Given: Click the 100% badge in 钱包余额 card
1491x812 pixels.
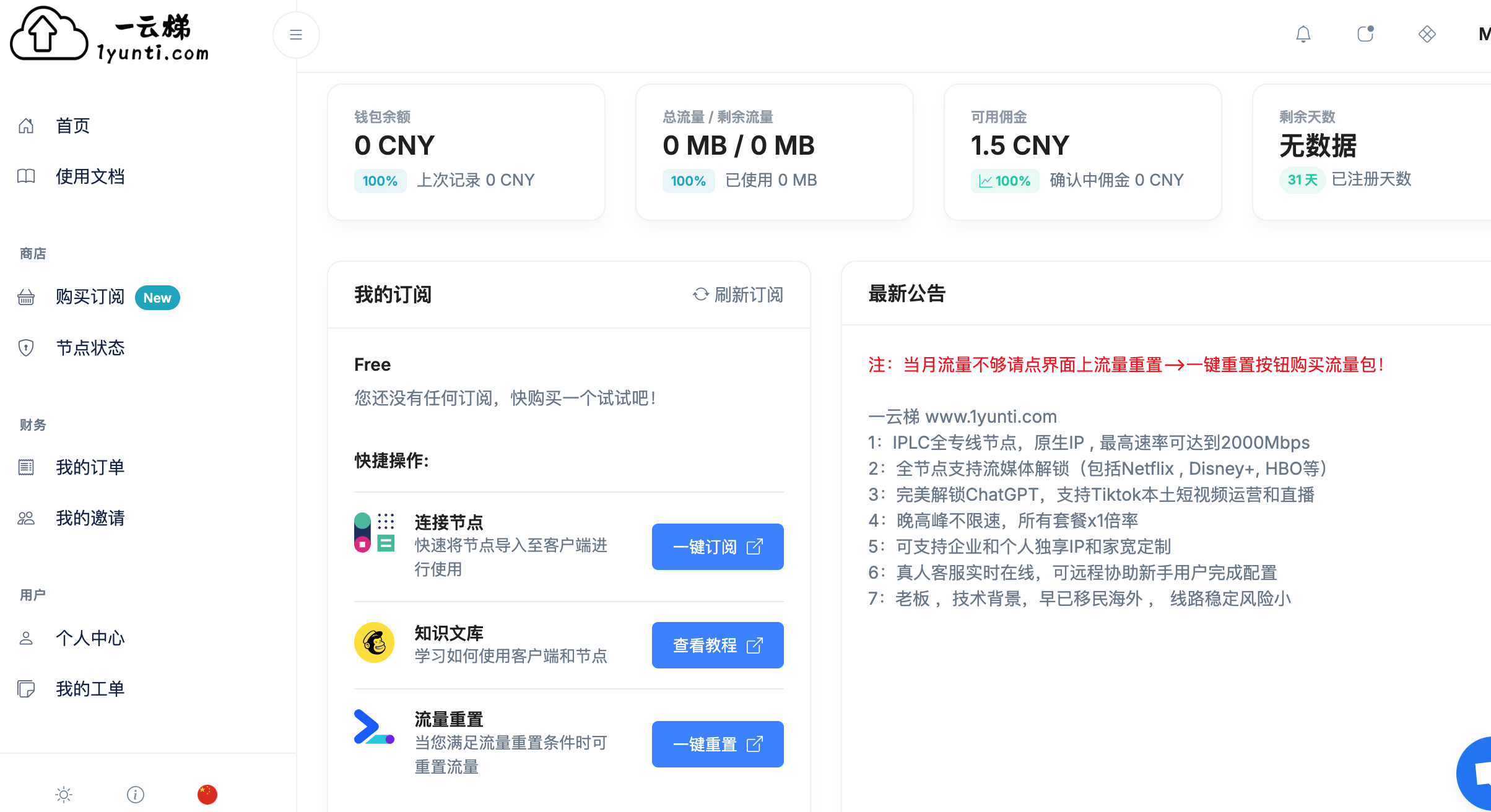Looking at the screenshot, I should pos(380,181).
